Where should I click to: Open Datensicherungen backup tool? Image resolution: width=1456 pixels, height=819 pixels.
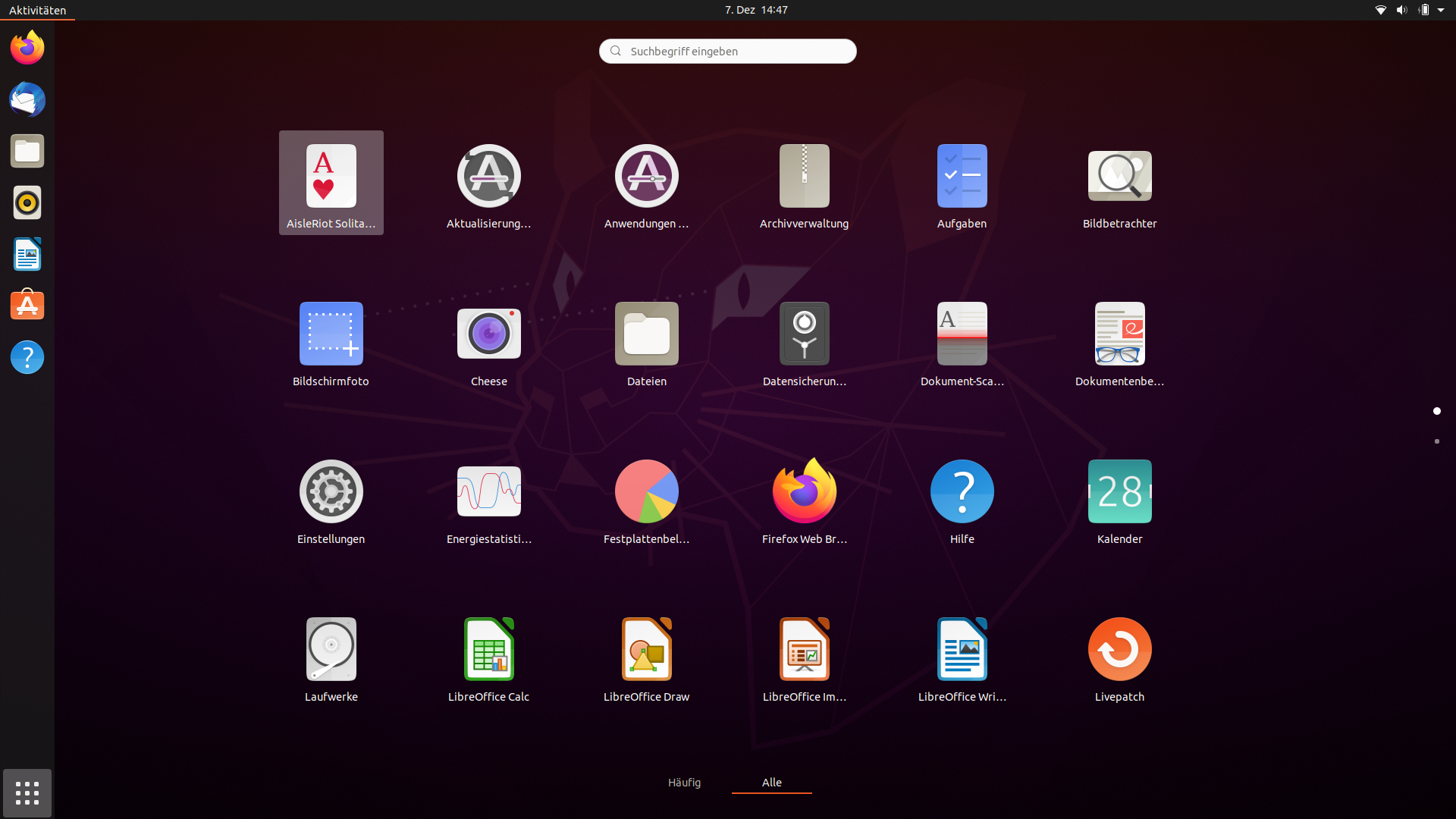[804, 334]
